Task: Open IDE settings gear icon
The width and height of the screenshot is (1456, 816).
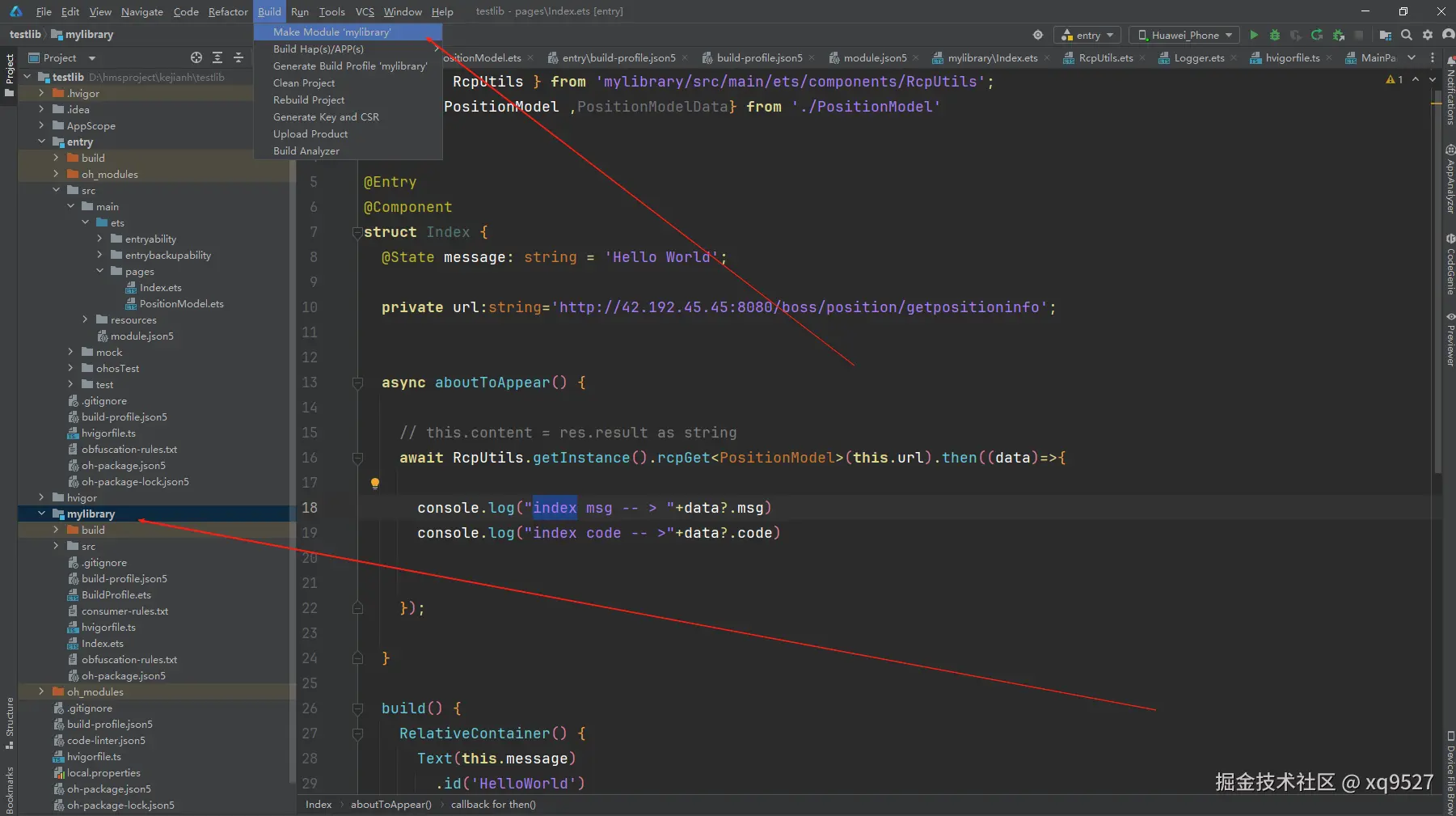Action: 1428,35
